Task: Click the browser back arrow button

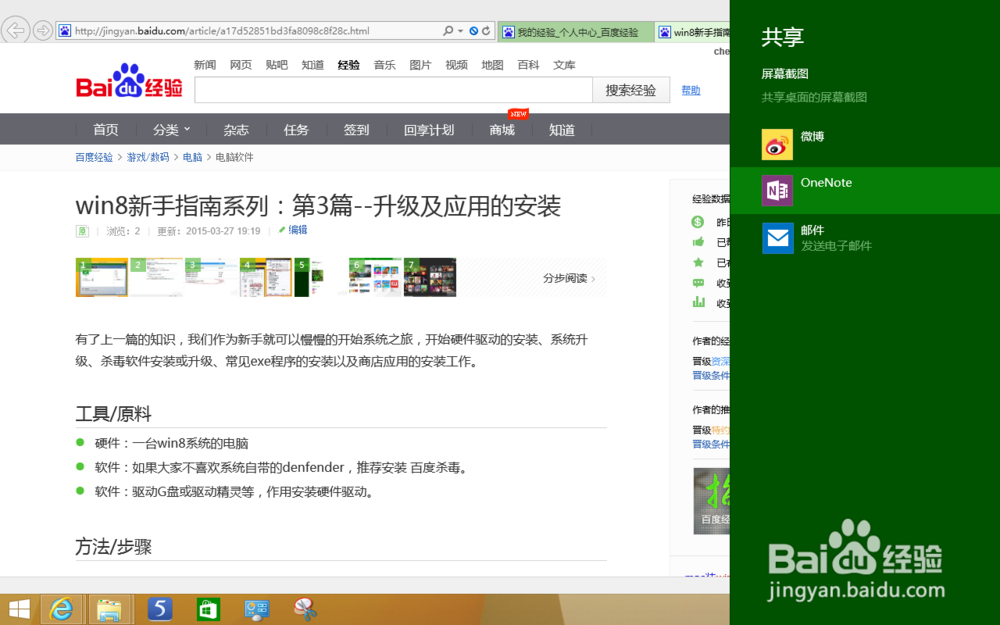Action: tap(15, 30)
